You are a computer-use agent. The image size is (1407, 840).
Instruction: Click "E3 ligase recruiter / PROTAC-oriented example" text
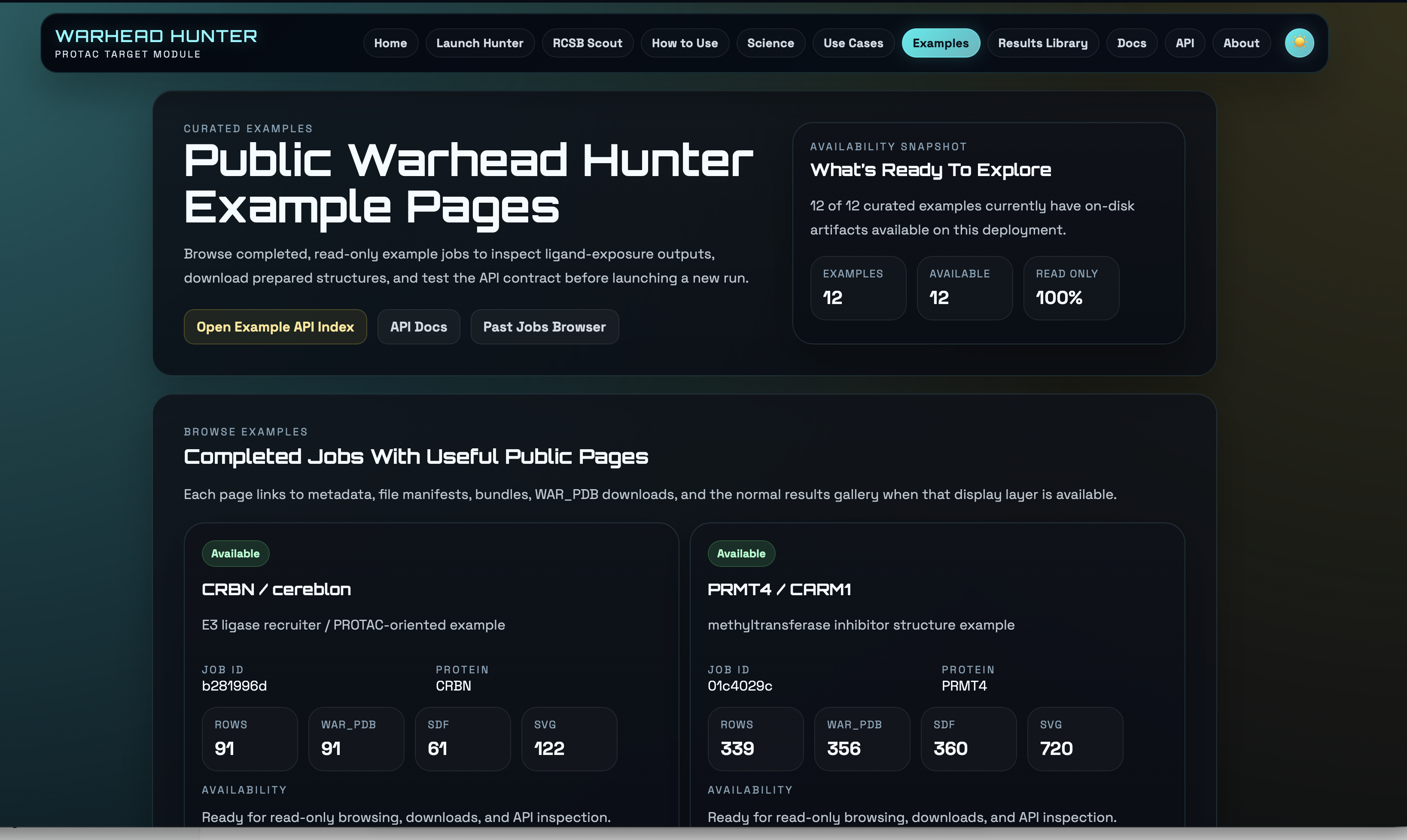point(353,625)
